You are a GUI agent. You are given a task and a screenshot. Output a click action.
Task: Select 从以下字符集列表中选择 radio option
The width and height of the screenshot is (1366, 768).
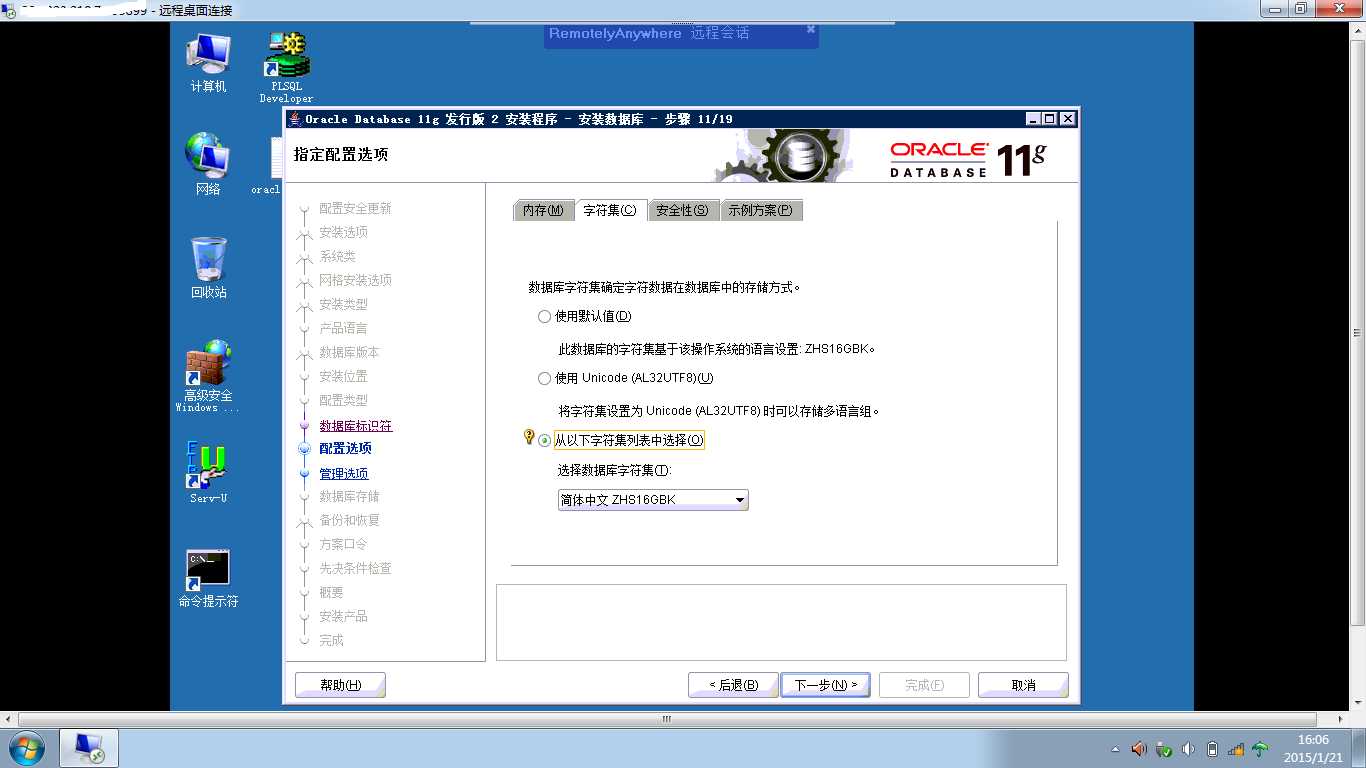coord(621,440)
